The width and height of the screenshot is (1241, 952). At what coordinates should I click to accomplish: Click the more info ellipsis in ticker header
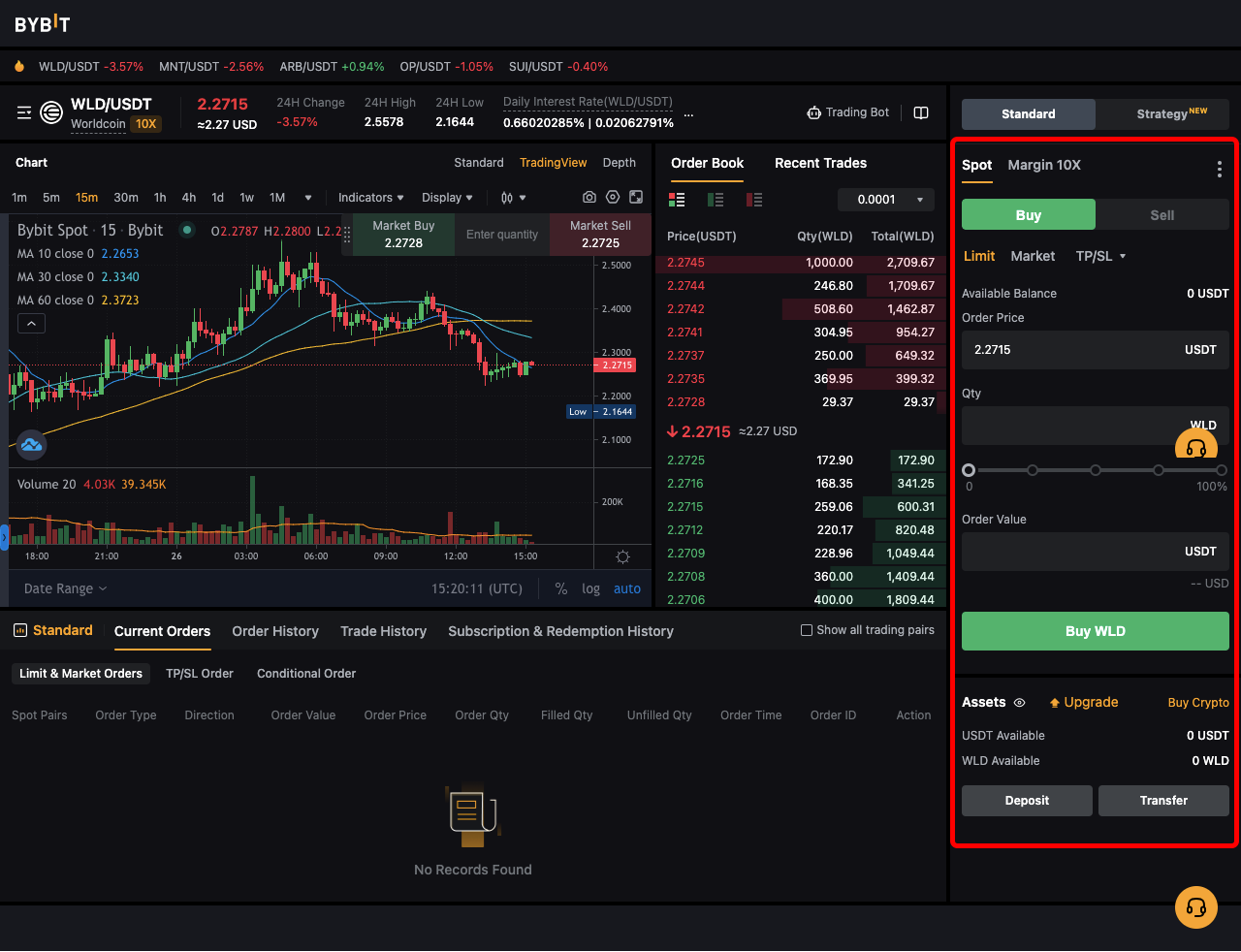tap(688, 114)
